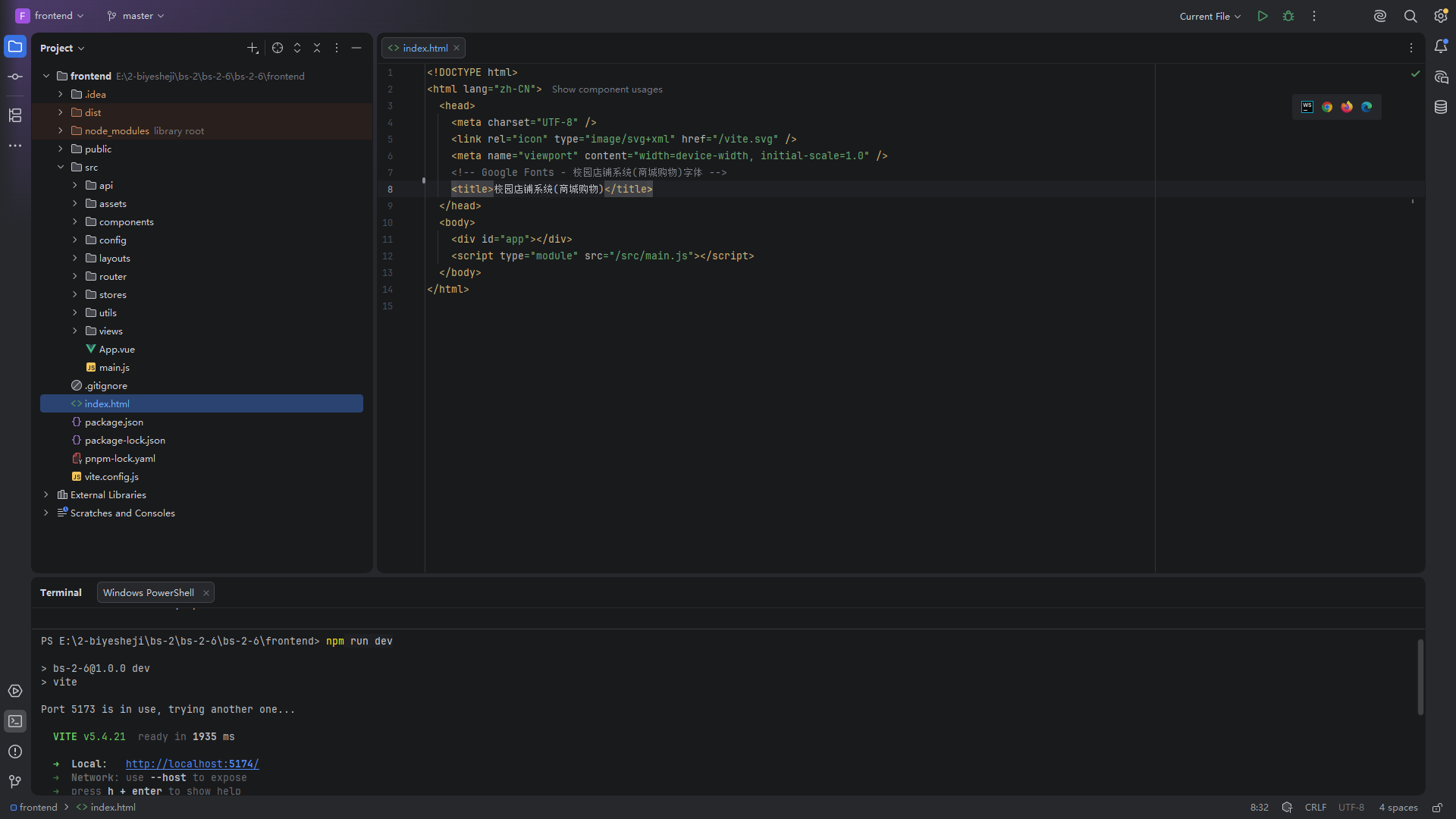Click the inspections OK checkmark
The width and height of the screenshot is (1456, 819).
[1415, 74]
